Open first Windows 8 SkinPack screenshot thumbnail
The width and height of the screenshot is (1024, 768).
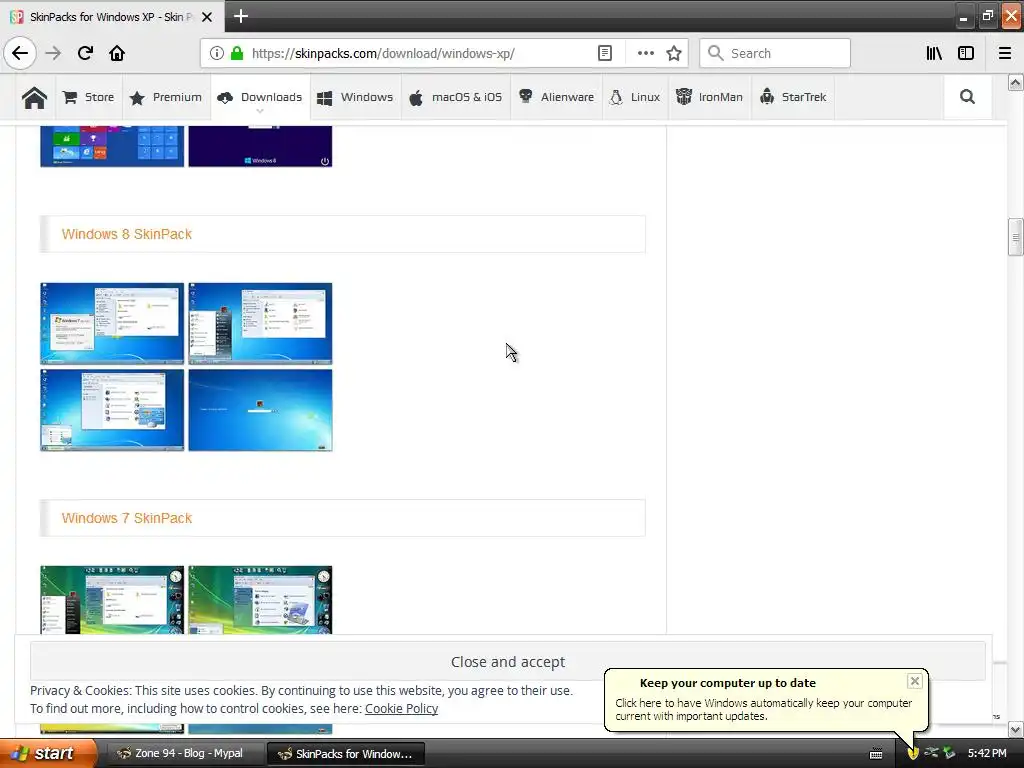[112, 323]
